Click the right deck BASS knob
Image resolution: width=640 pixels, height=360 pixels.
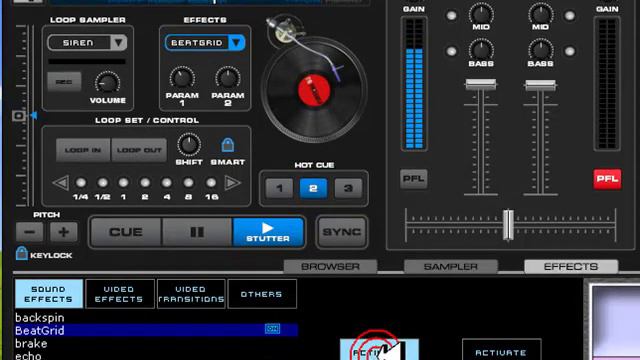point(540,50)
